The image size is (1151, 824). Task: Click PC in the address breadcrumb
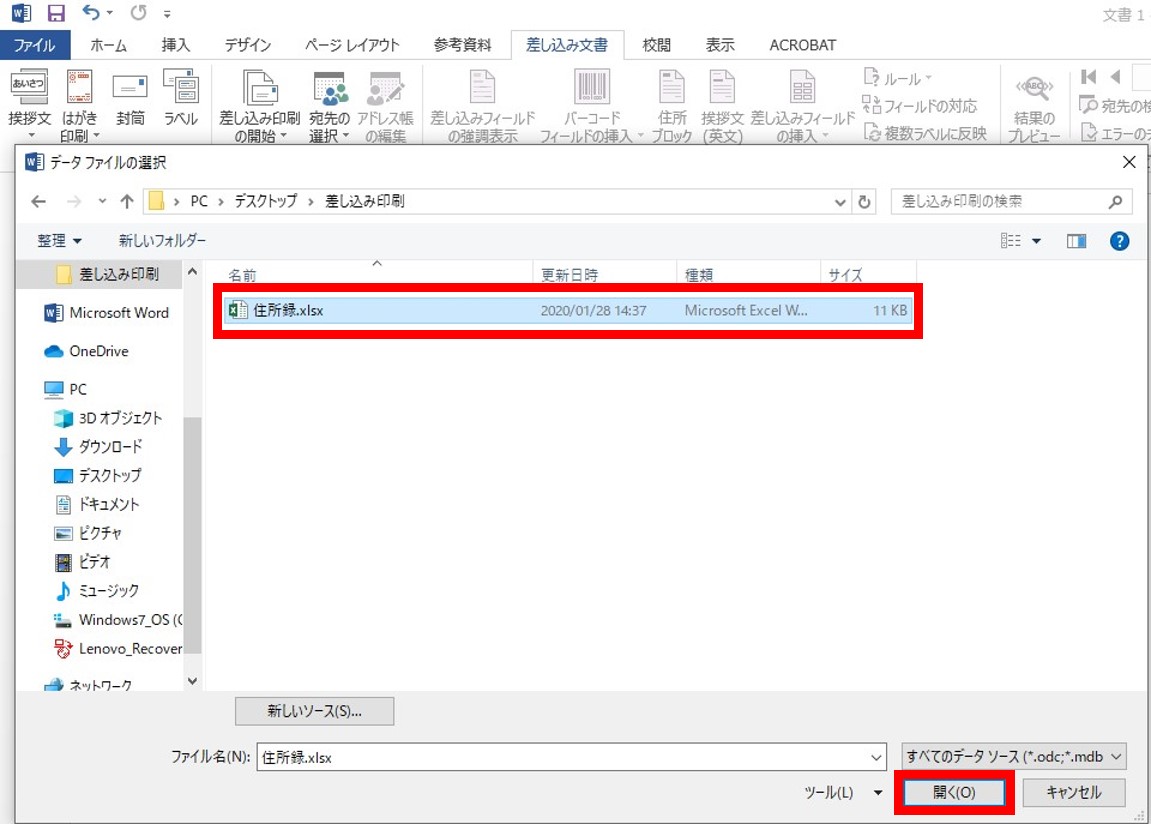pos(199,201)
